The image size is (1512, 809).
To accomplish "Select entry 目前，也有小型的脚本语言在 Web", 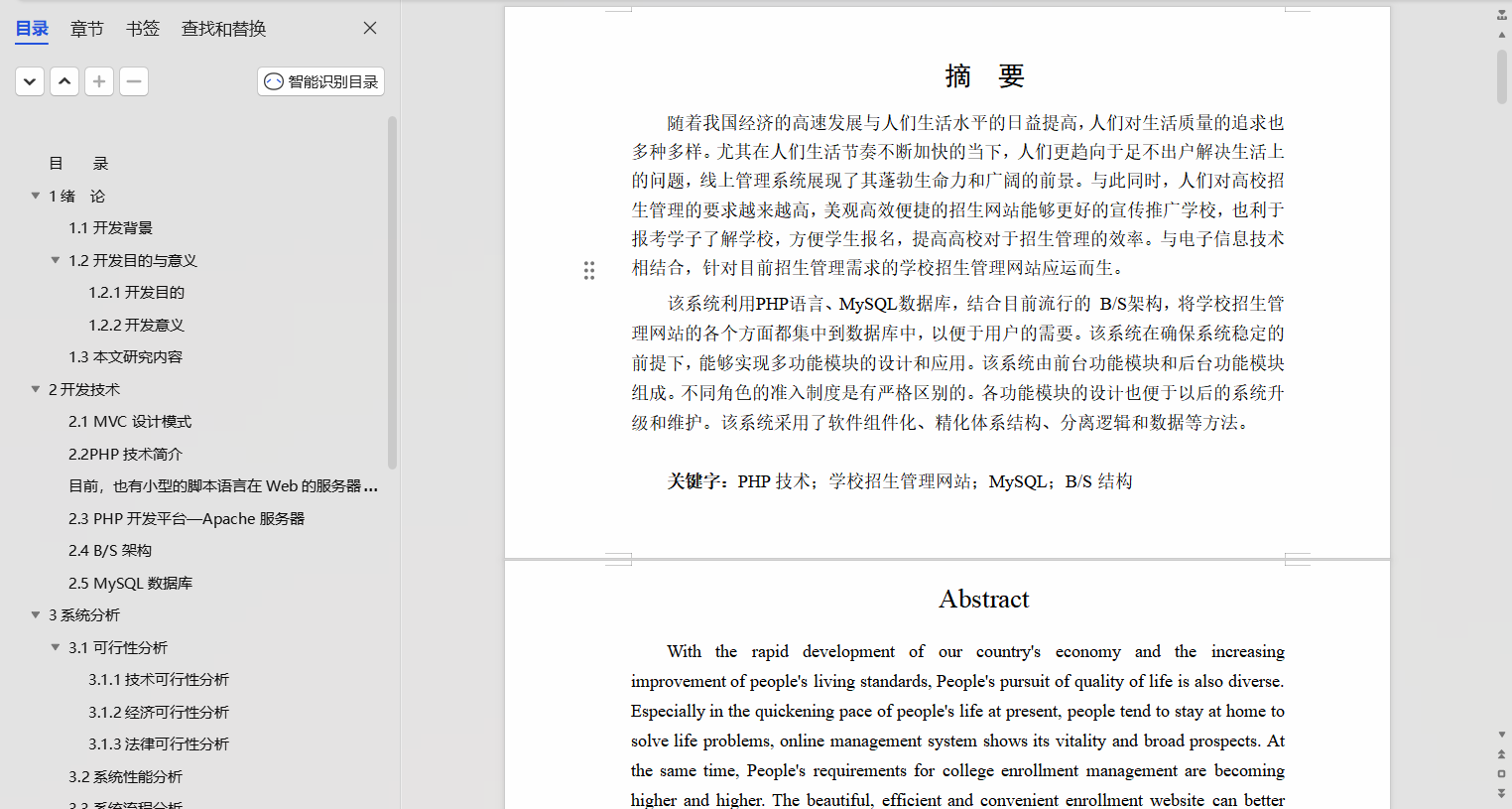I will 223,486.
